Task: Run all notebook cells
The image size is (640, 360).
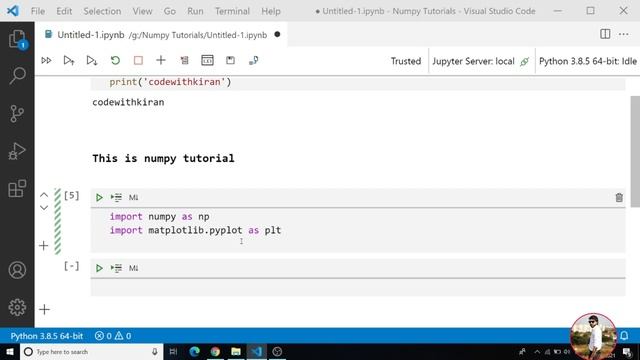Action: click(x=46, y=61)
